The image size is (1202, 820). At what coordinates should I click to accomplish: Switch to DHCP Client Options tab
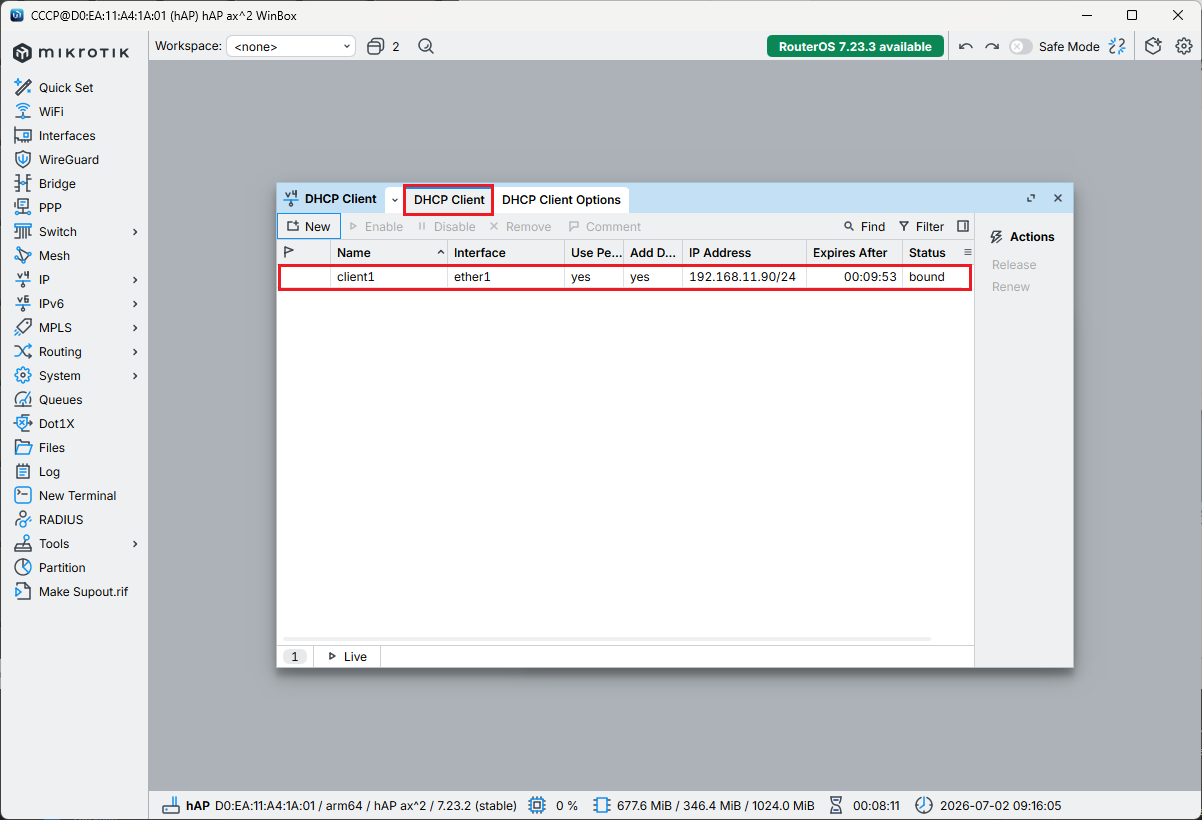pyautogui.click(x=561, y=199)
